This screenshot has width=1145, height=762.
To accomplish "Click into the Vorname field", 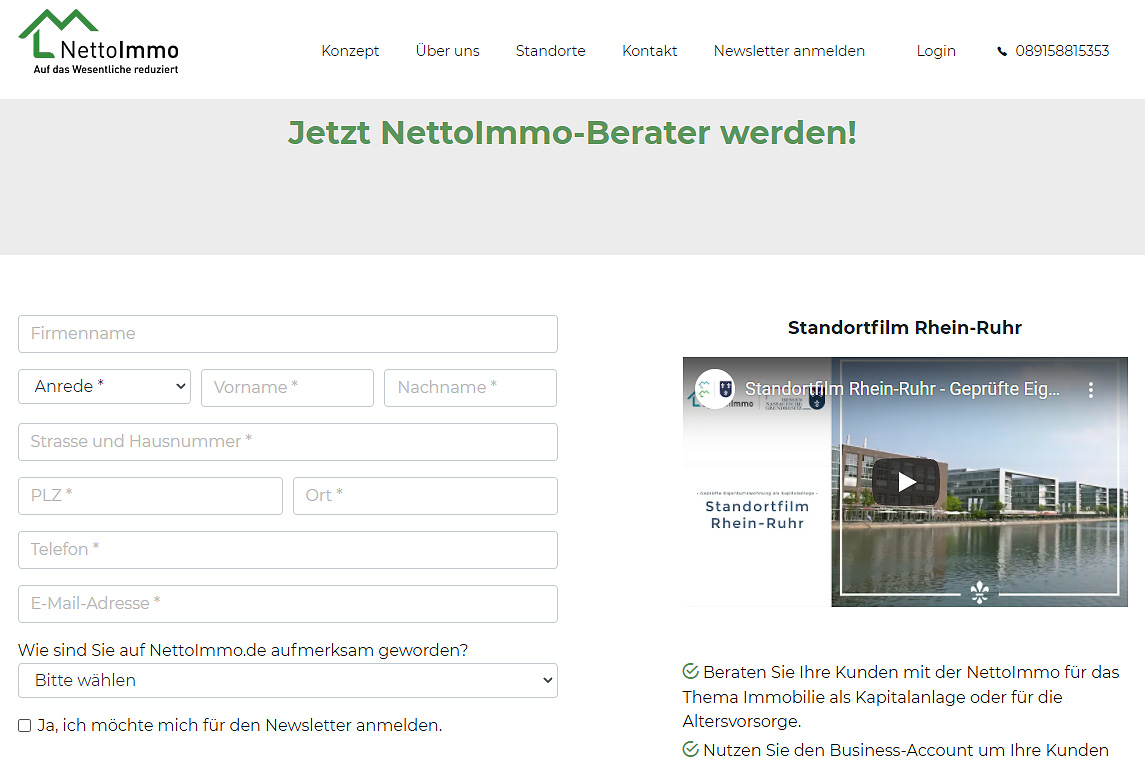I will coord(288,388).
